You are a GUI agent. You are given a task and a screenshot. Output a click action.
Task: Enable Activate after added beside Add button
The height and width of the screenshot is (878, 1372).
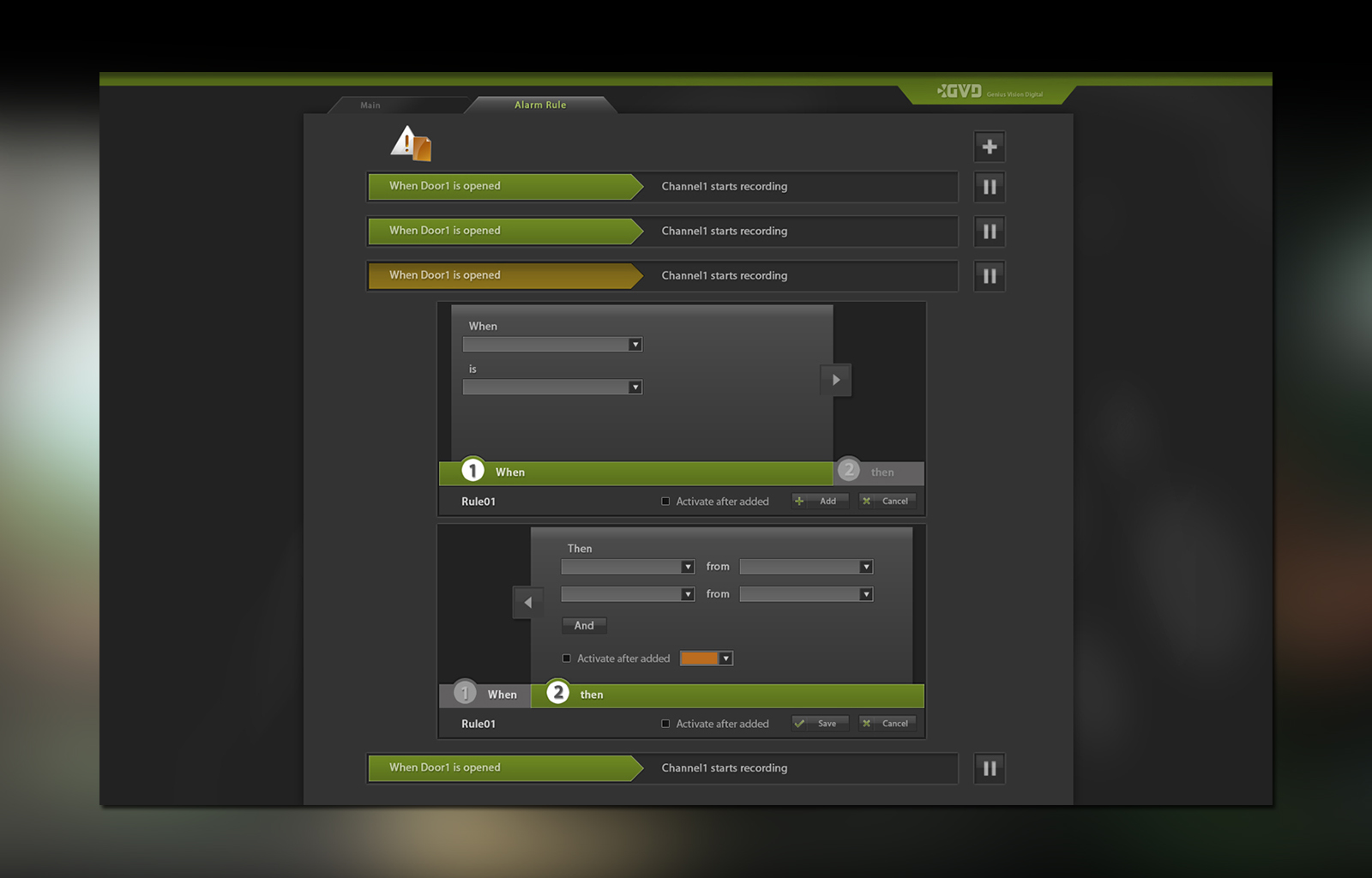(x=665, y=502)
